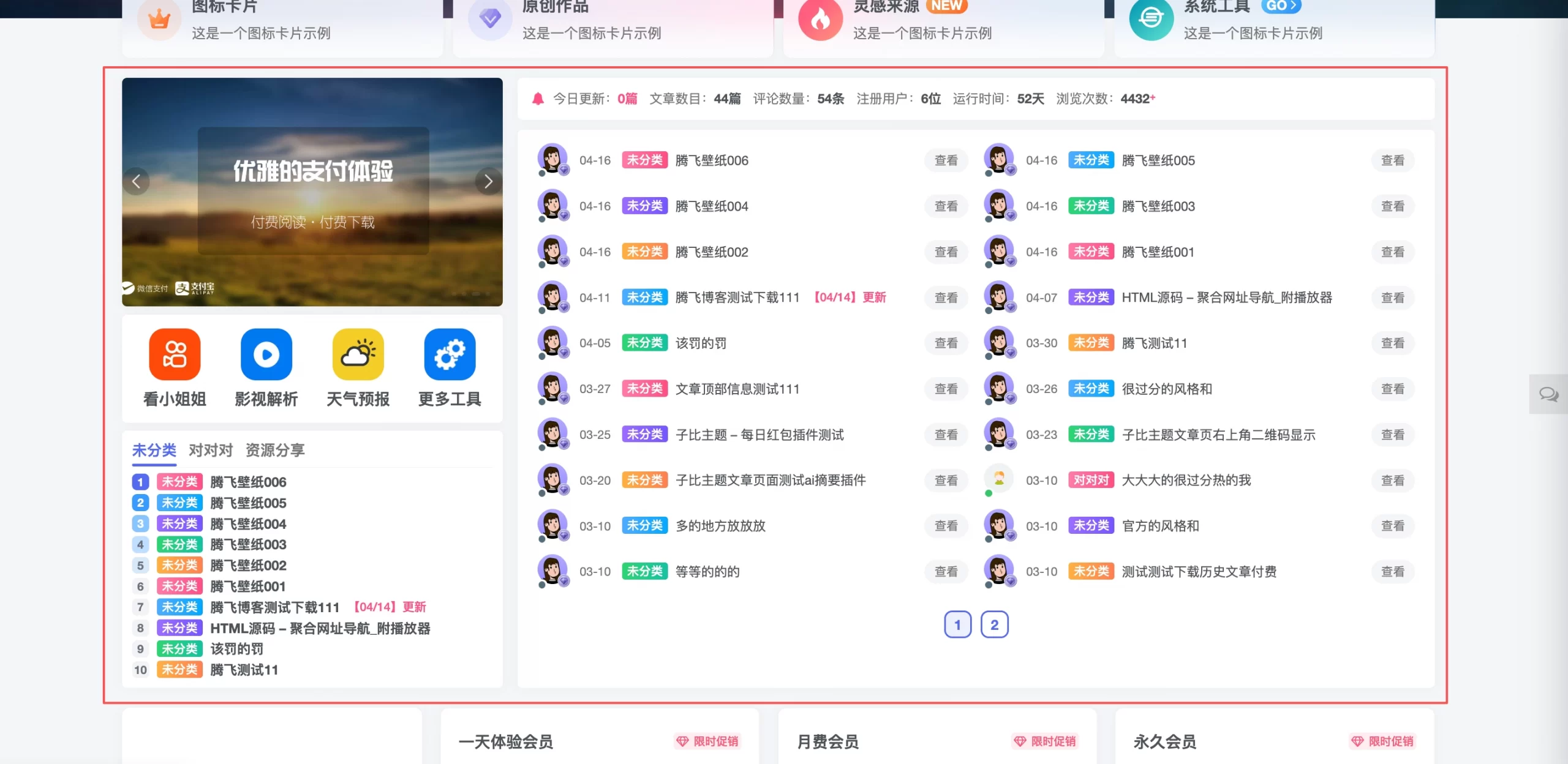Open the 影视解析 blue play icon

tap(266, 354)
